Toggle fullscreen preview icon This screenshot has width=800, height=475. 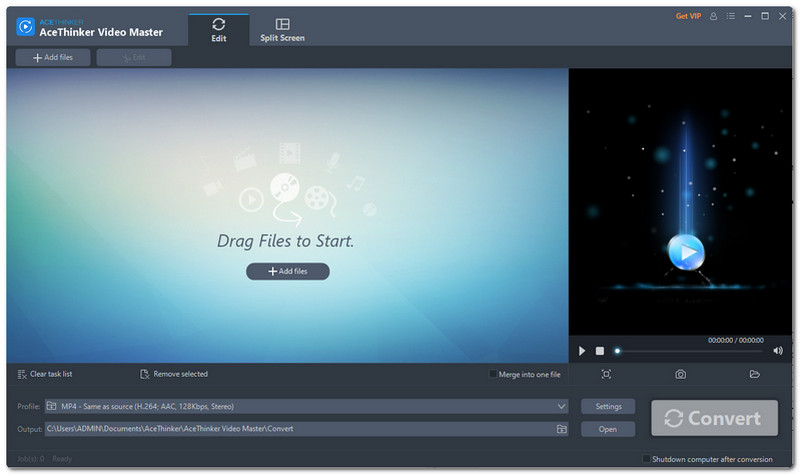pyautogui.click(x=606, y=374)
